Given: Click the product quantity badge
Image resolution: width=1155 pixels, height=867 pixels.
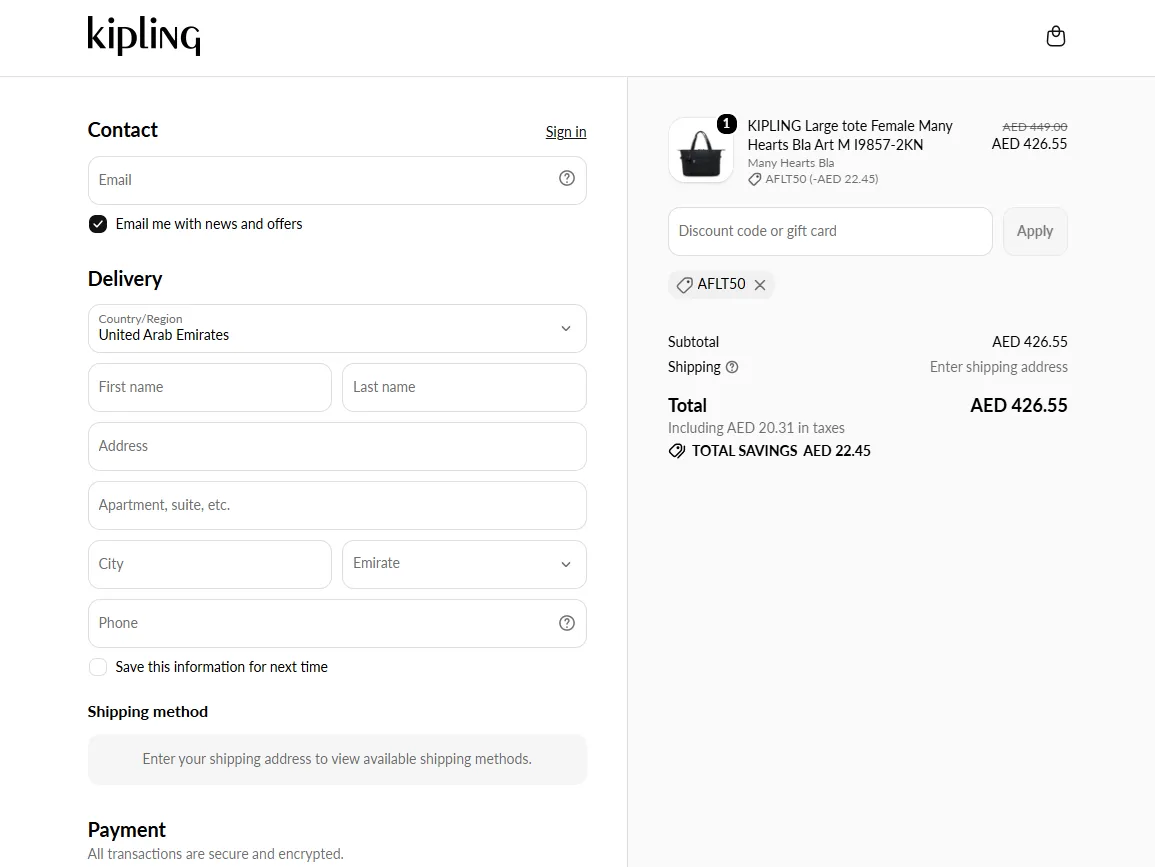Looking at the screenshot, I should click(726, 124).
